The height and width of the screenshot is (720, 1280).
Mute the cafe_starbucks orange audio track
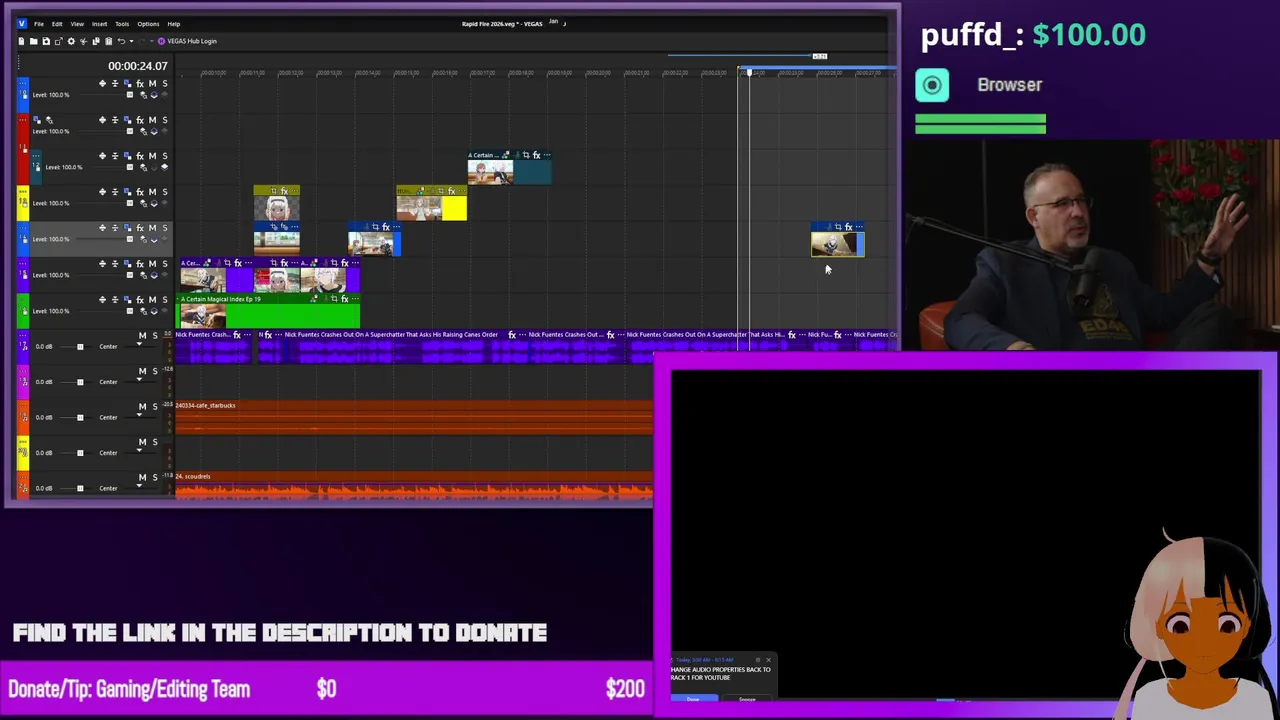(142, 406)
